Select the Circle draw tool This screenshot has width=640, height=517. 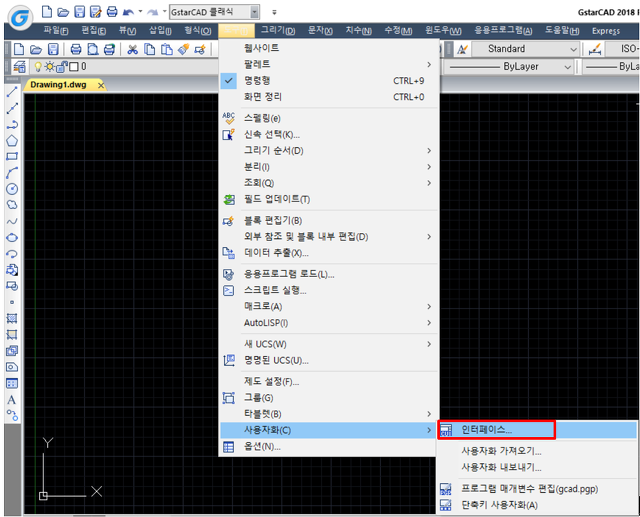click(x=12, y=189)
